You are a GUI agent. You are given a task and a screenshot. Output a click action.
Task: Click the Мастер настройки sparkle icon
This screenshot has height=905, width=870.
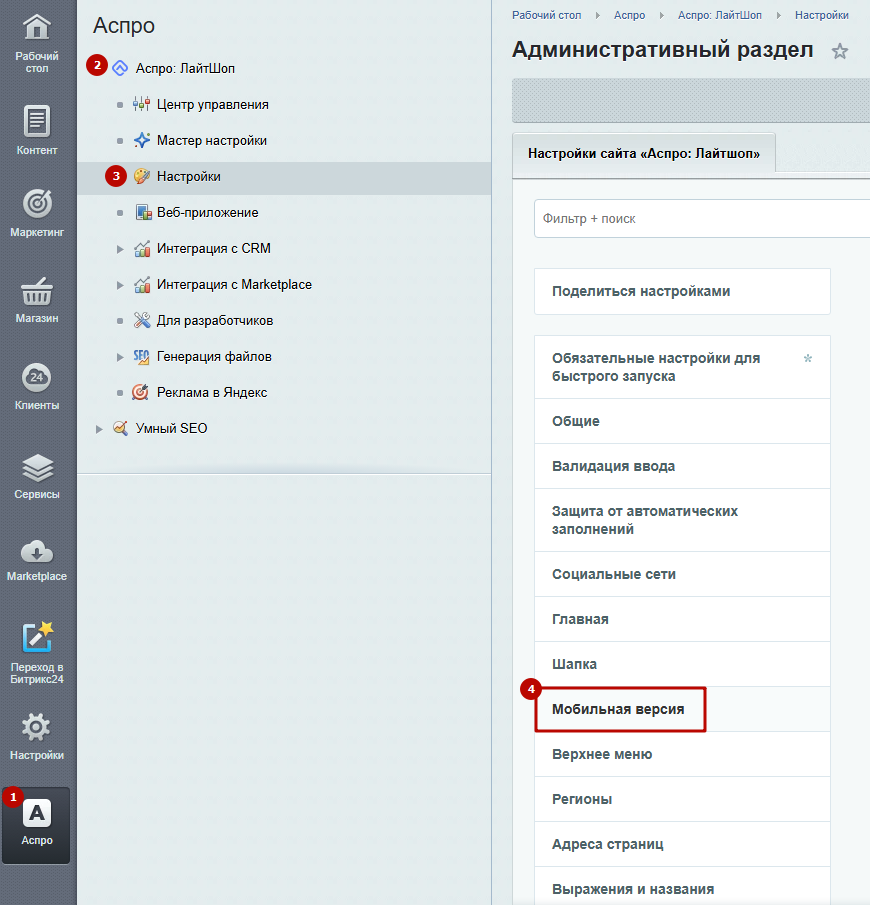click(141, 140)
